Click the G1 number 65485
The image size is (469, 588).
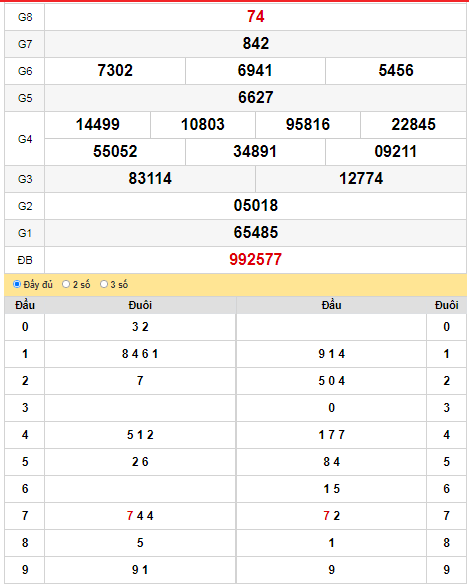pyautogui.click(x=255, y=232)
